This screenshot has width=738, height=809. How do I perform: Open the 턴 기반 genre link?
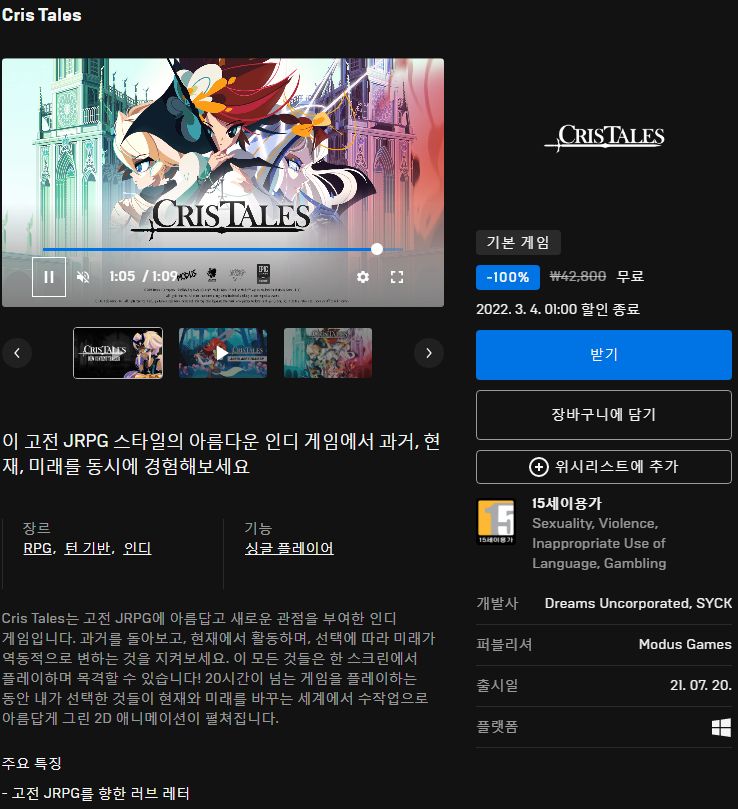point(88,548)
